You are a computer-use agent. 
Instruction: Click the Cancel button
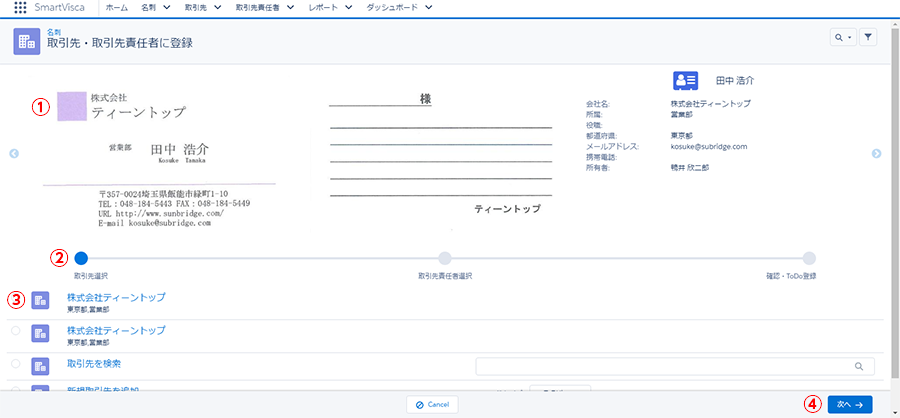click(x=432, y=404)
